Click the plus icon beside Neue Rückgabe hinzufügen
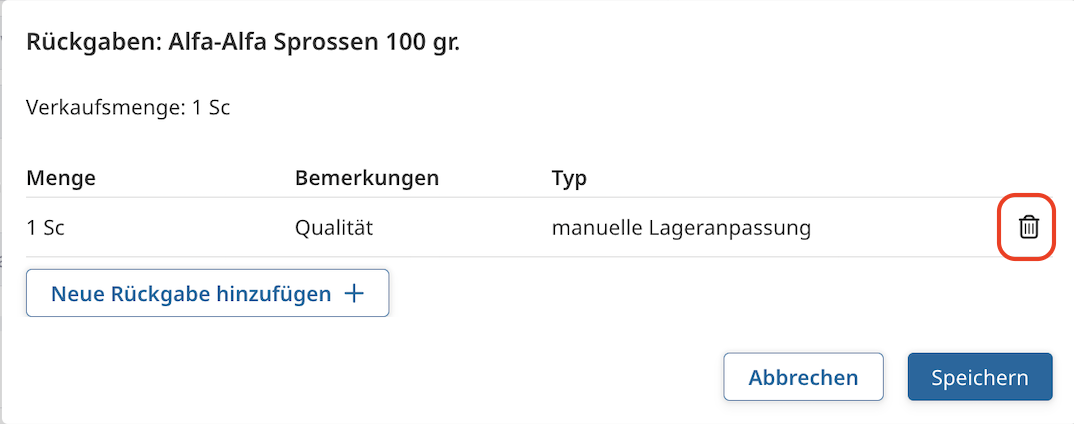 click(x=354, y=294)
